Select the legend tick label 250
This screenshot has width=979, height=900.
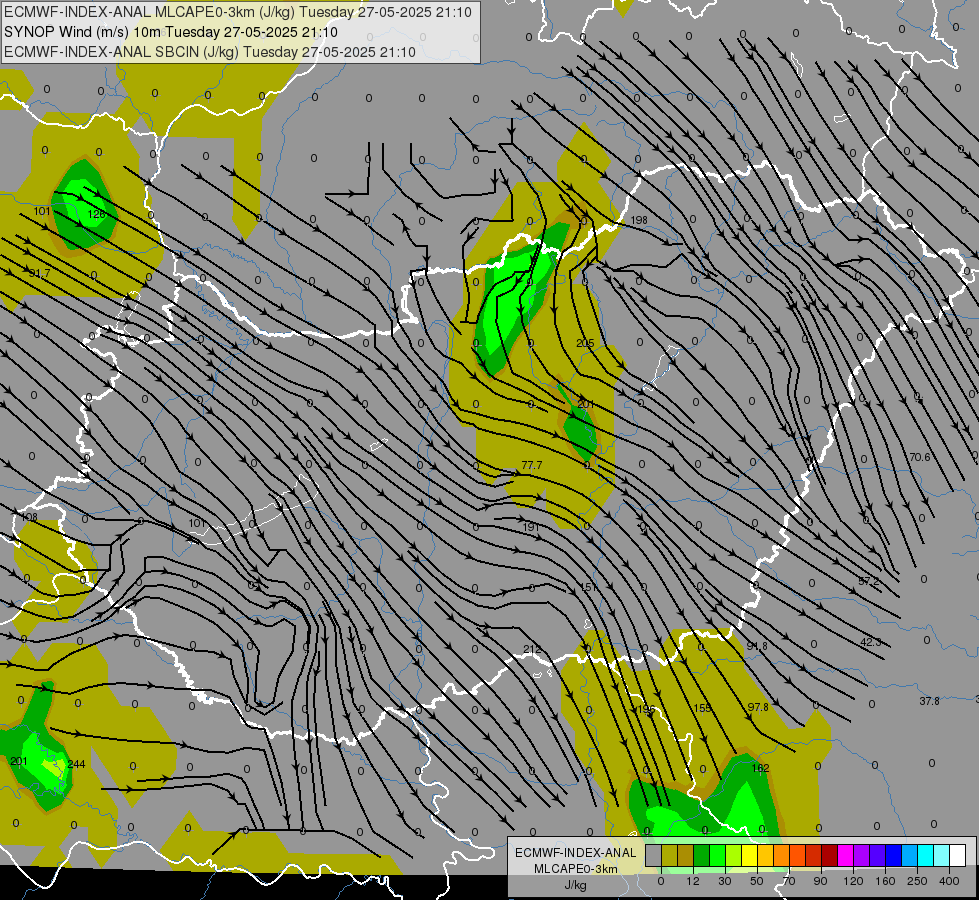point(917,881)
